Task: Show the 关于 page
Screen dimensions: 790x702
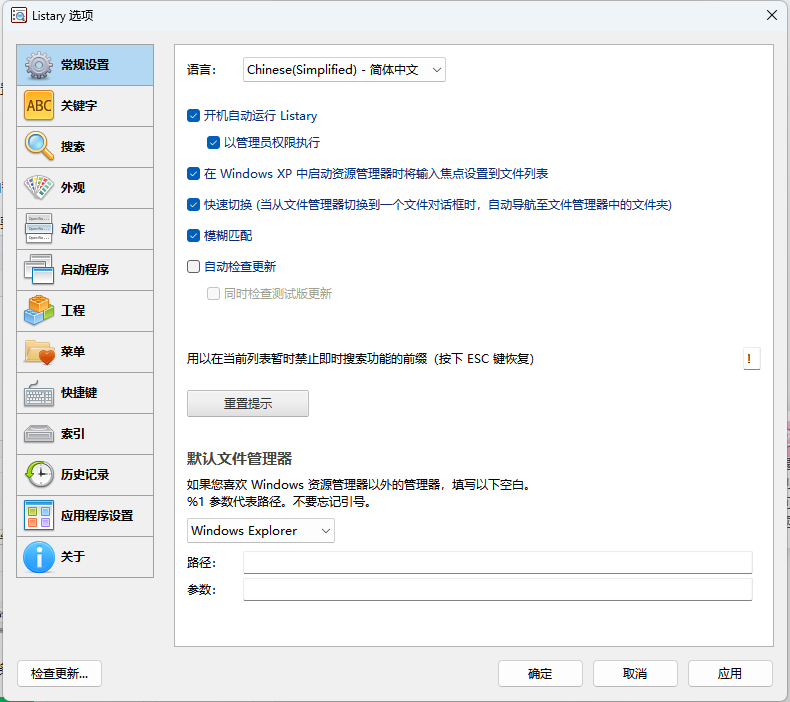Action: click(x=85, y=557)
